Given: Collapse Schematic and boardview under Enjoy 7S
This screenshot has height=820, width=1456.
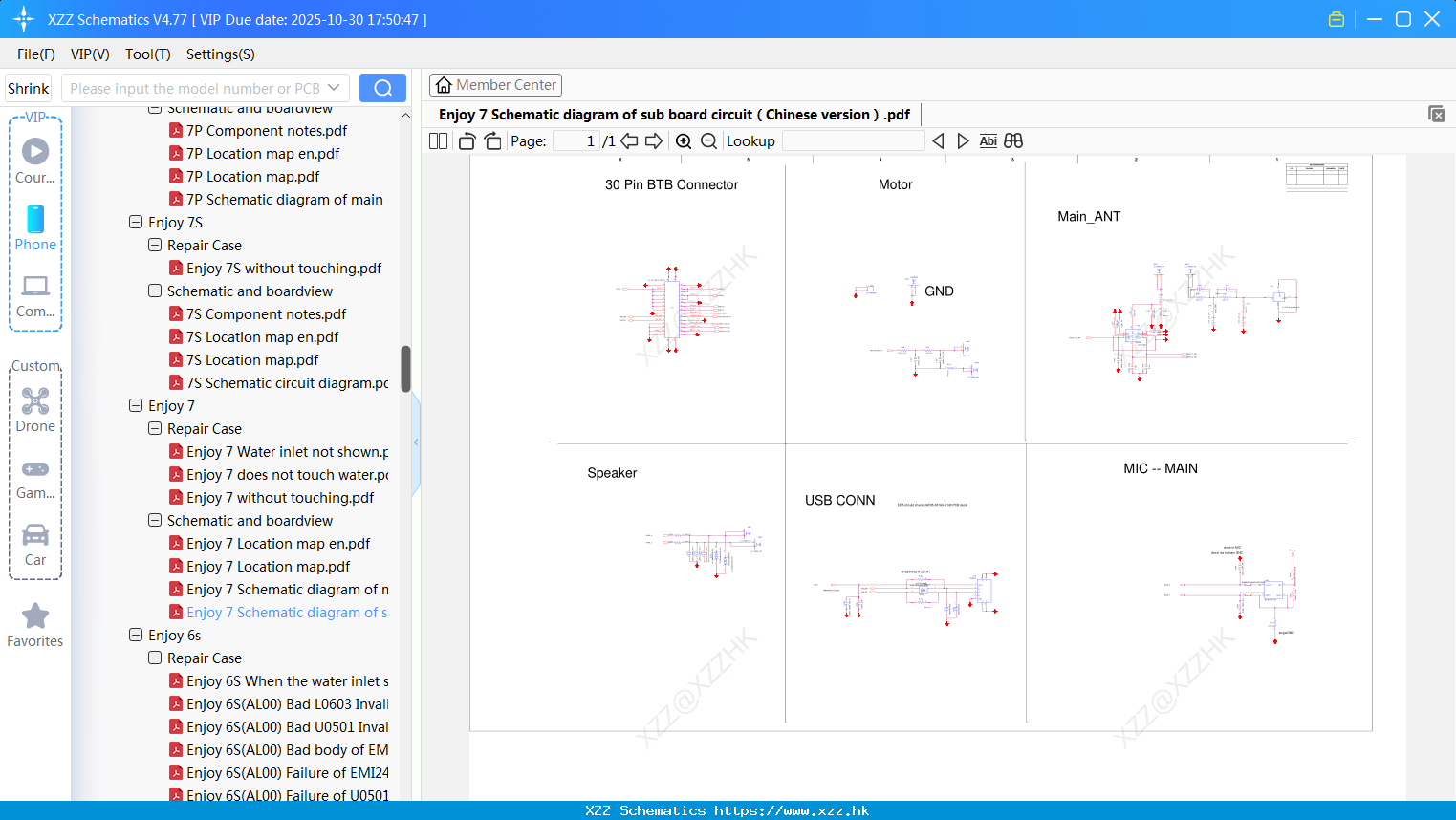Looking at the screenshot, I should (155, 291).
